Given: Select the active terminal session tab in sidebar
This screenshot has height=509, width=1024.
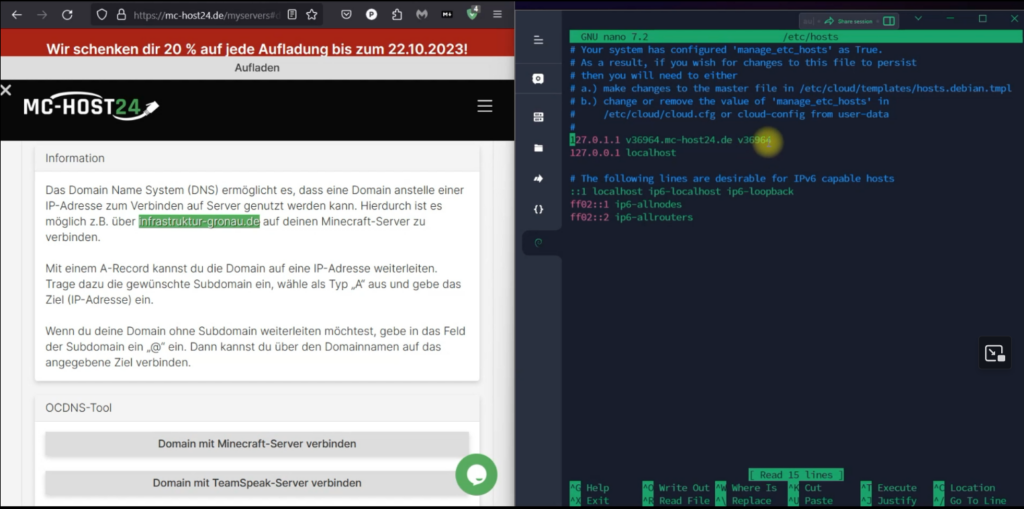Looking at the screenshot, I should [538, 242].
